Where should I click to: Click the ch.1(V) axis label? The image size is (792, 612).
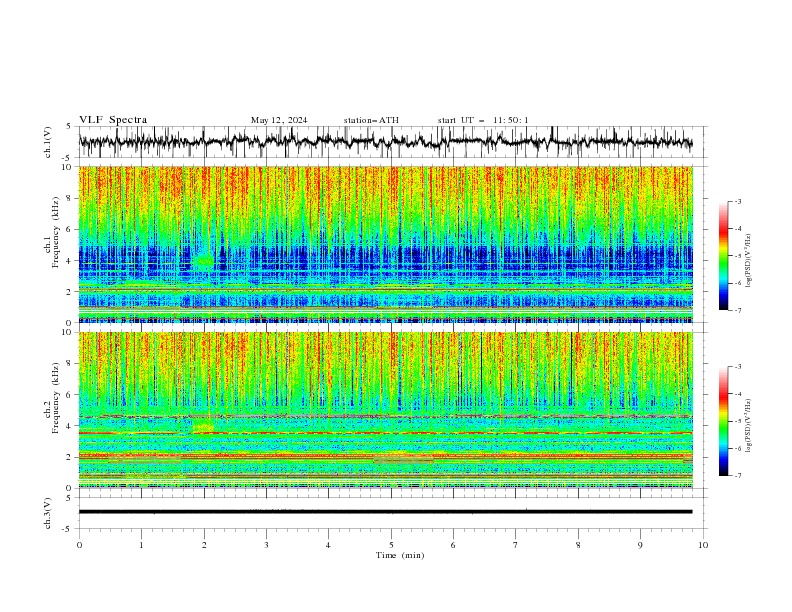pos(48,142)
